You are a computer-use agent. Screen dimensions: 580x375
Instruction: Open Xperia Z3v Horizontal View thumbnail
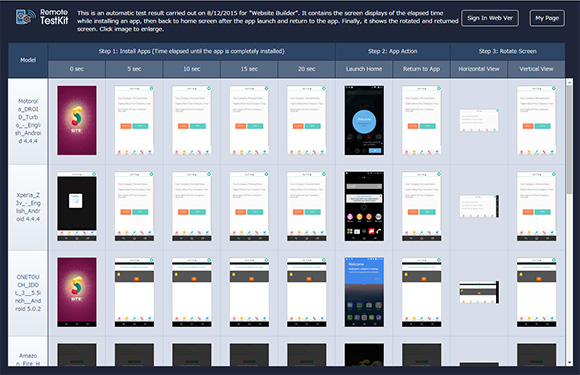pos(479,206)
